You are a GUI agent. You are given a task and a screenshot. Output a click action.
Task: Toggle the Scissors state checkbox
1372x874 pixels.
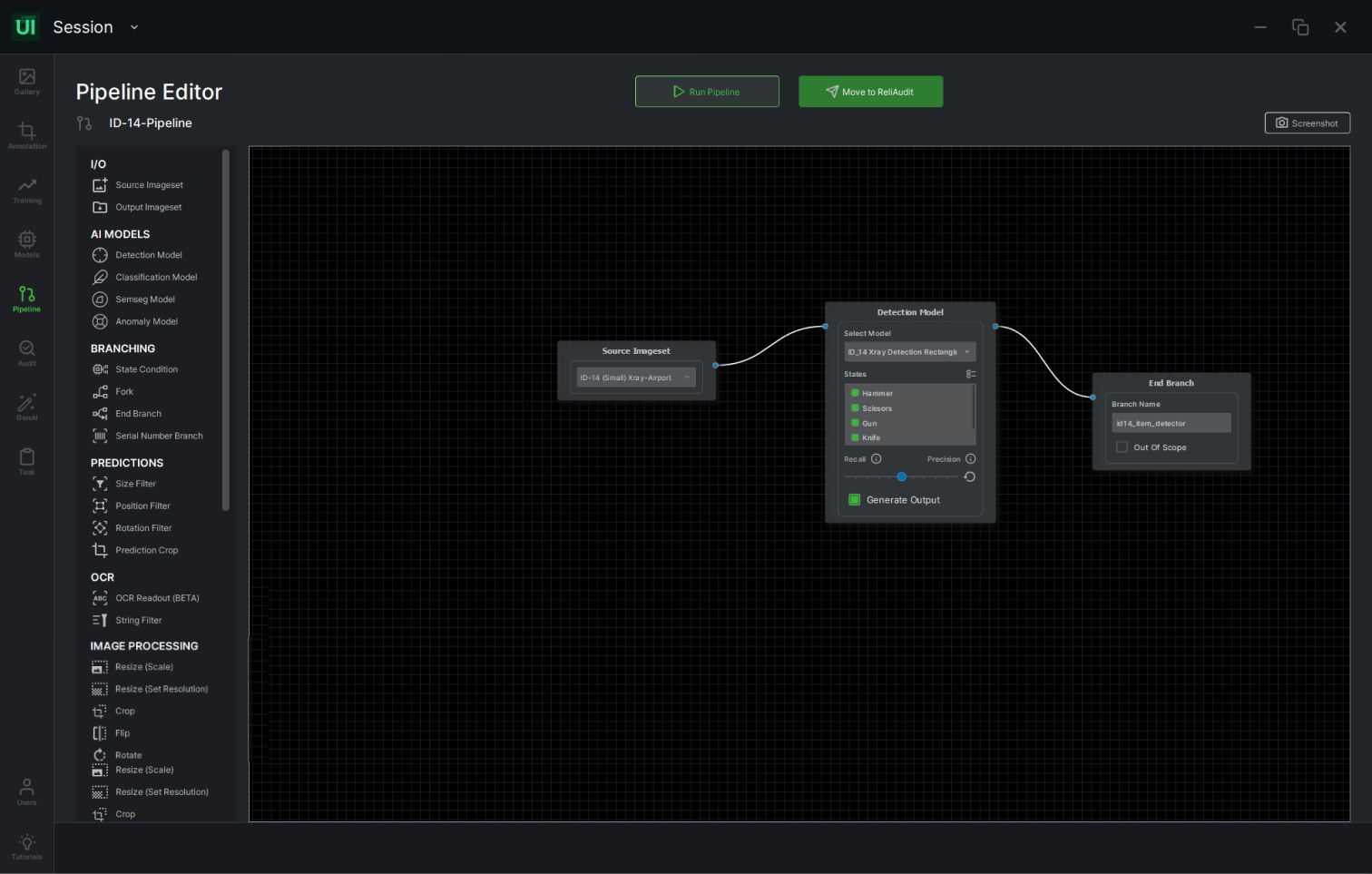click(855, 408)
